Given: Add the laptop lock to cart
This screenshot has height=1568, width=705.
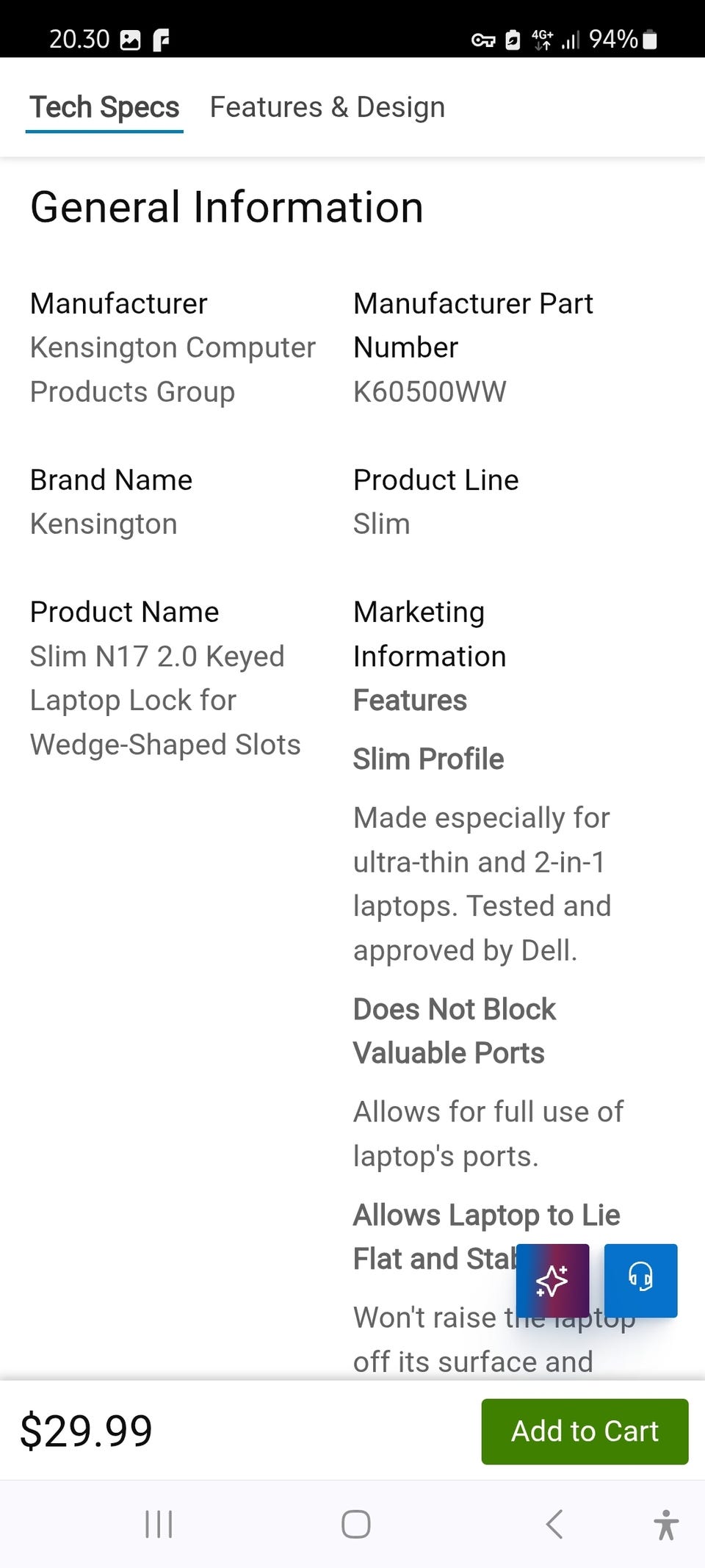Looking at the screenshot, I should [585, 1431].
